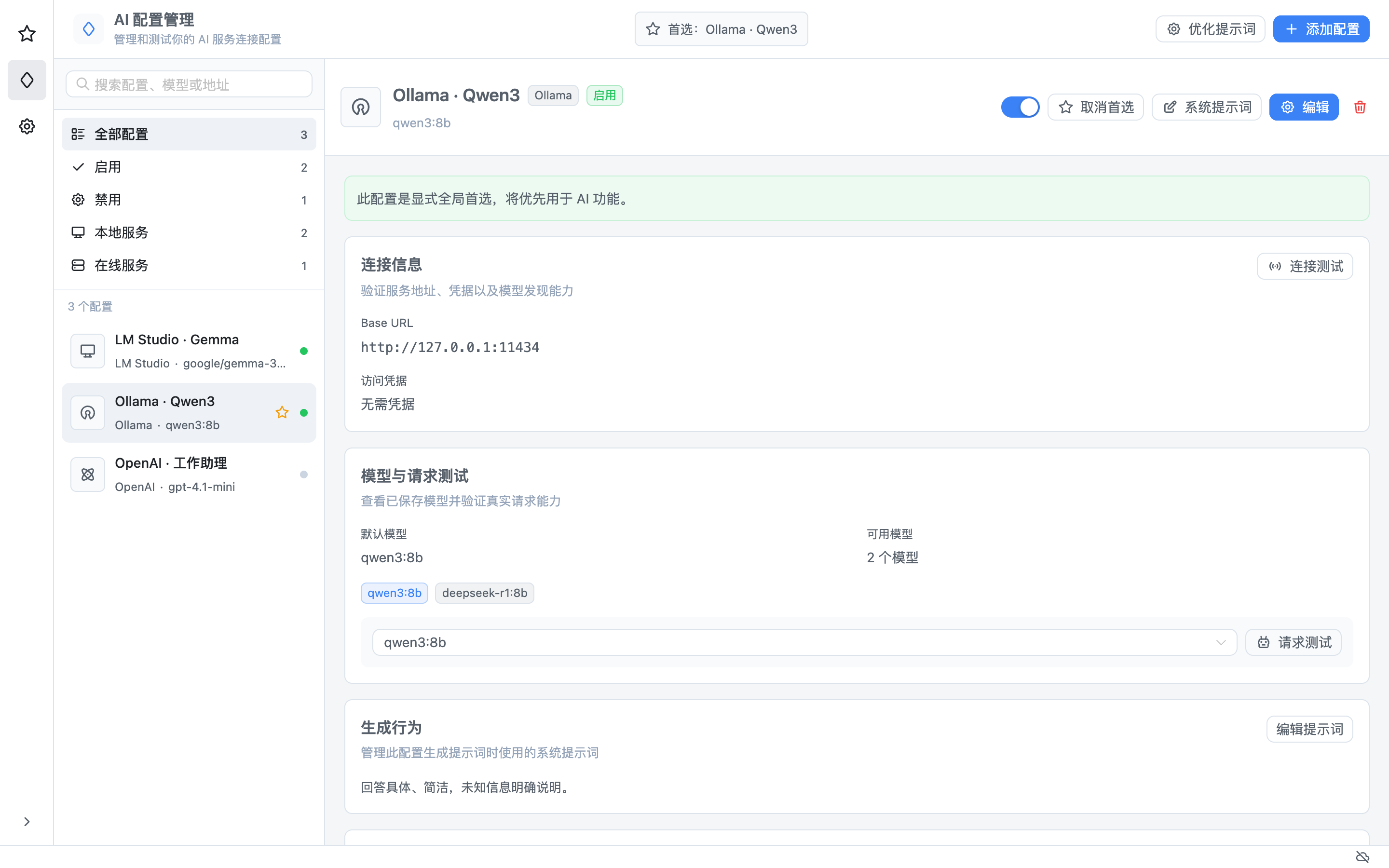This screenshot has height=868, width=1389.
Task: Click 添加配置 button
Action: tap(1321, 29)
